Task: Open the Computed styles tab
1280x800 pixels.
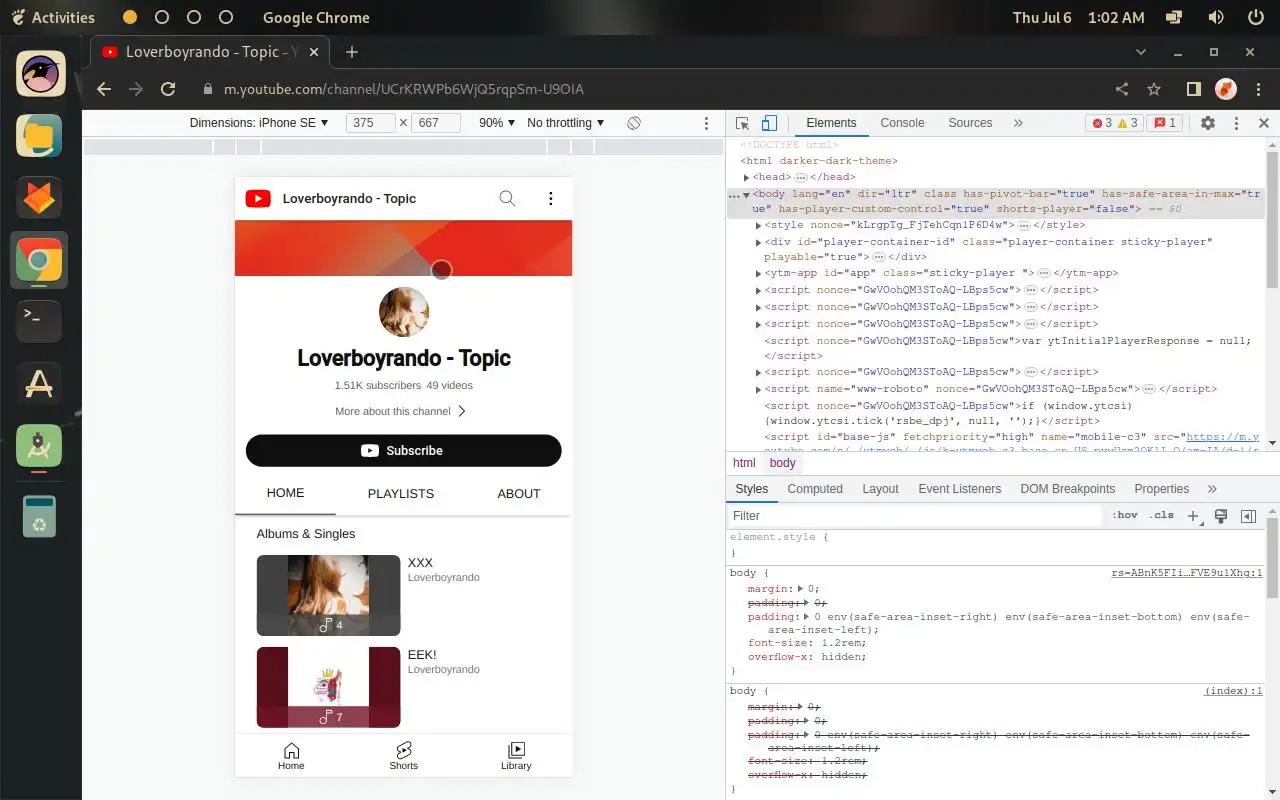Action: (x=815, y=489)
